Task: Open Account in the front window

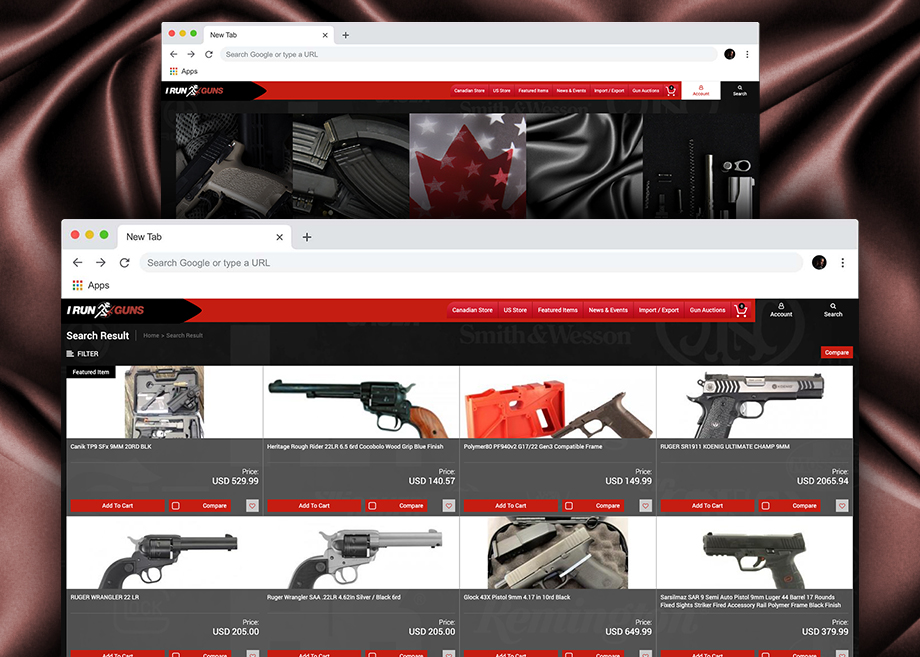Action: tap(781, 310)
